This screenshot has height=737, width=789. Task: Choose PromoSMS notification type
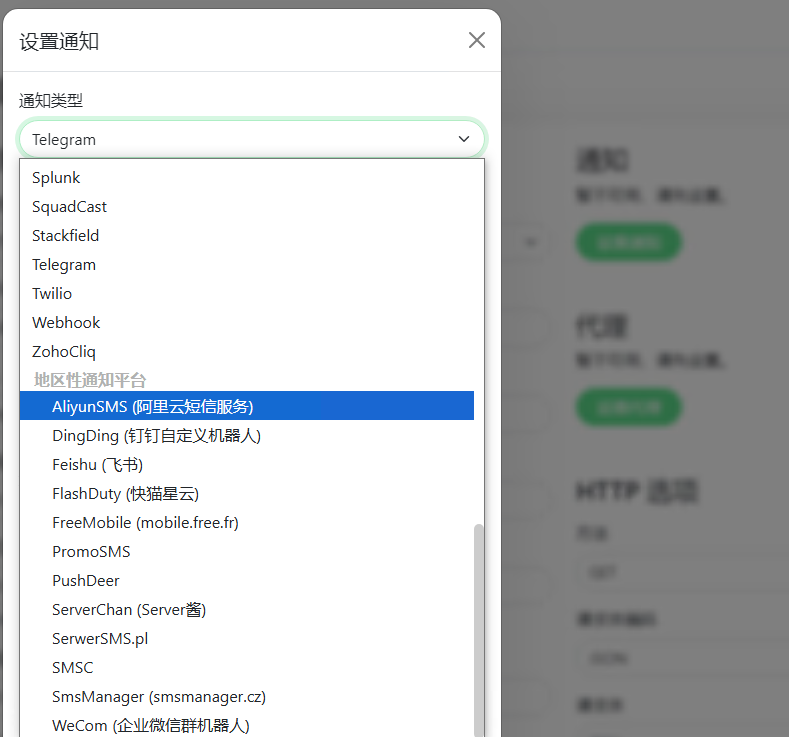pyautogui.click(x=247, y=551)
